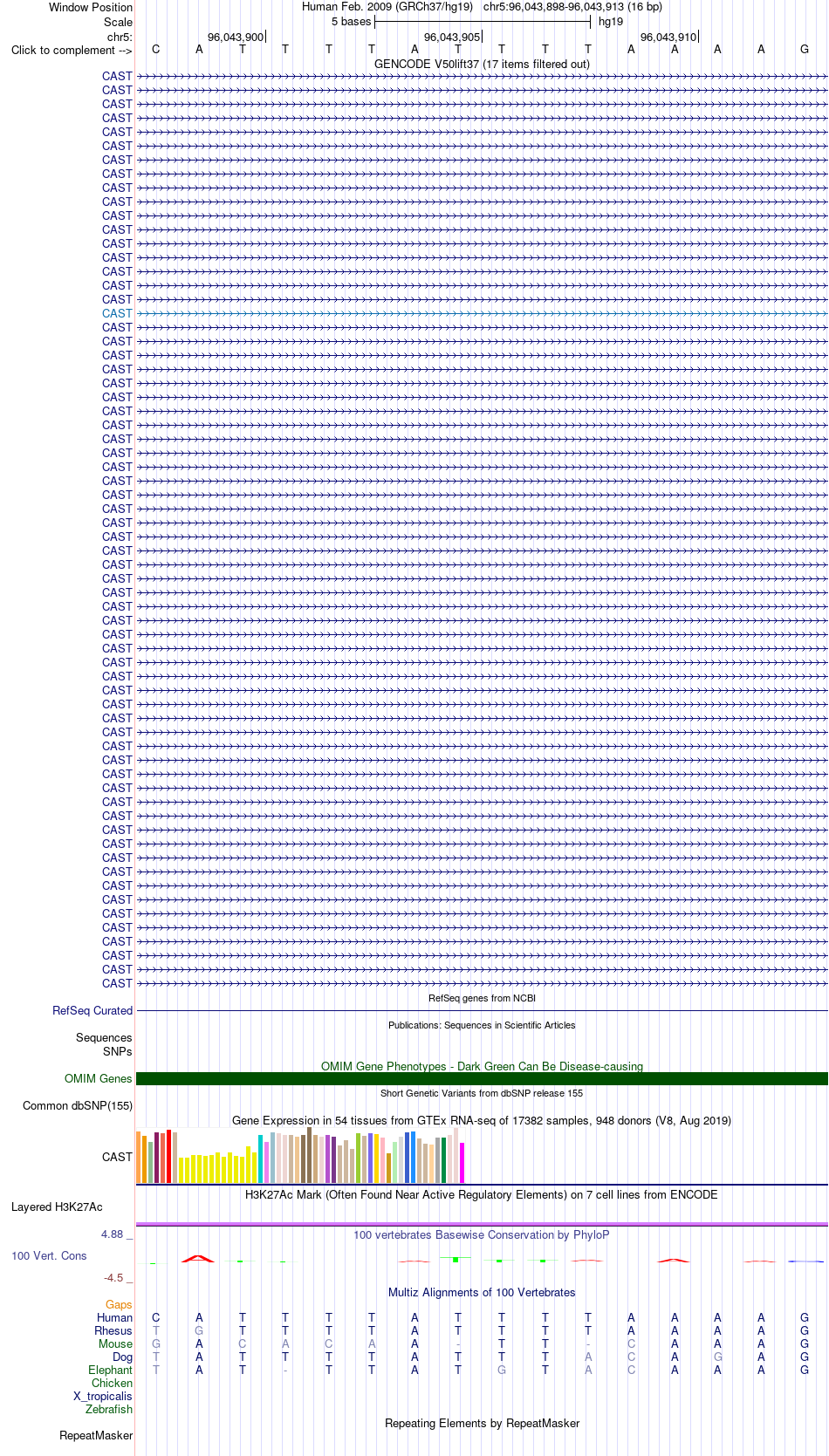Select the Mouse species label
Screen dimensions: 829x1456
pos(115,1343)
